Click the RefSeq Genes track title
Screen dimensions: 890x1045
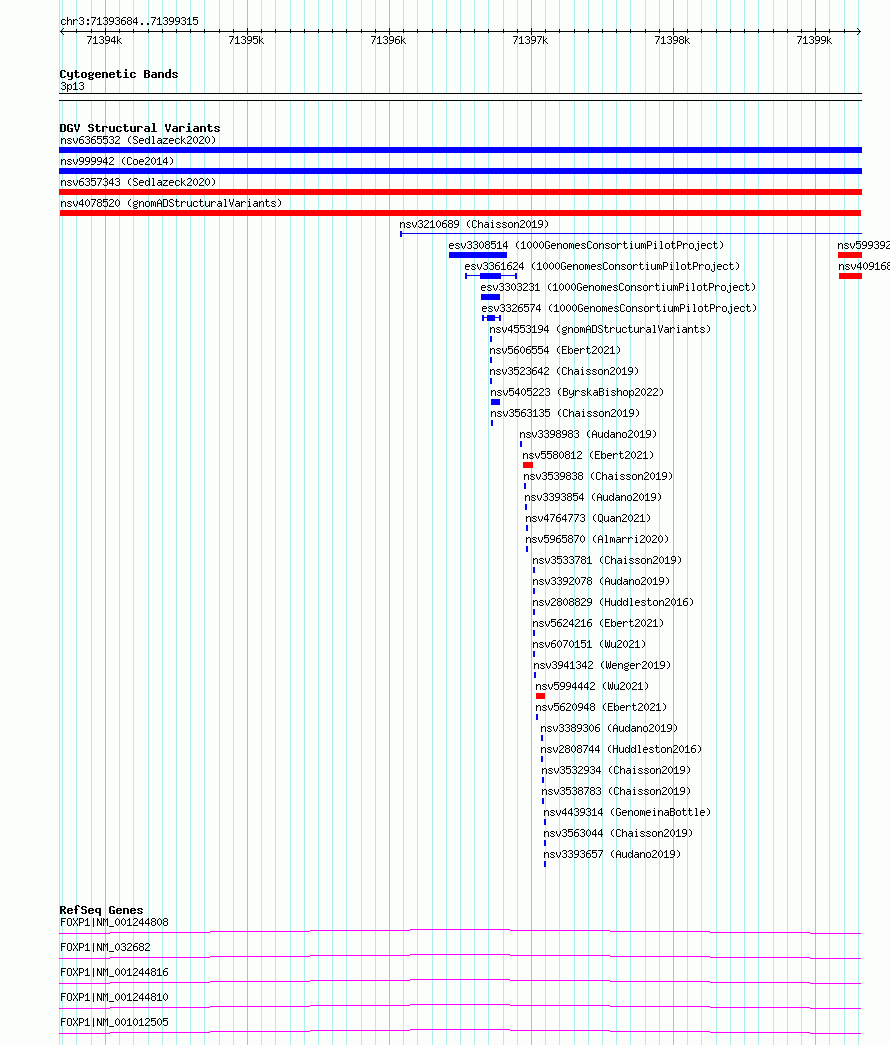101,910
